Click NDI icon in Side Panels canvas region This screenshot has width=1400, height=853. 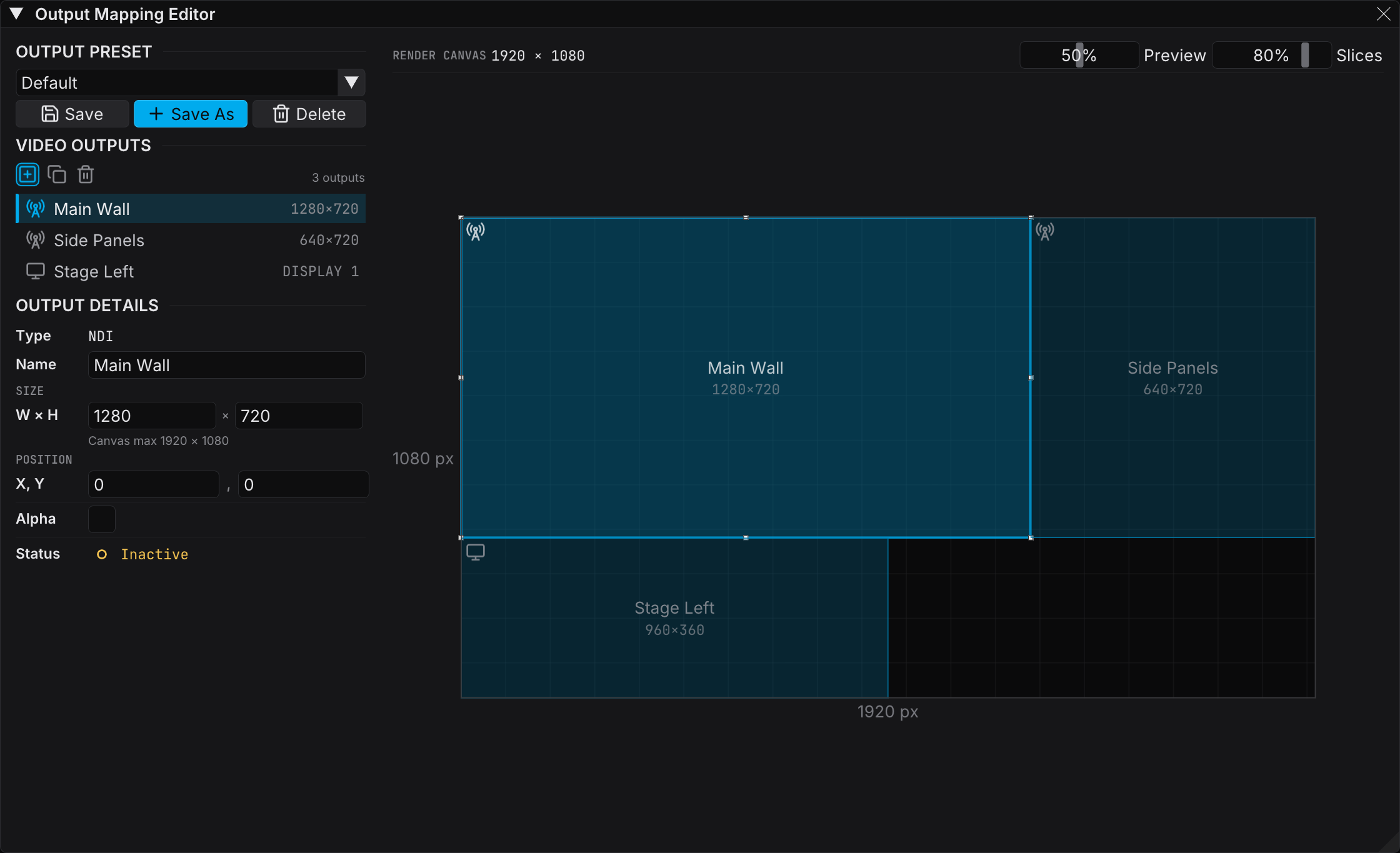point(1045,232)
